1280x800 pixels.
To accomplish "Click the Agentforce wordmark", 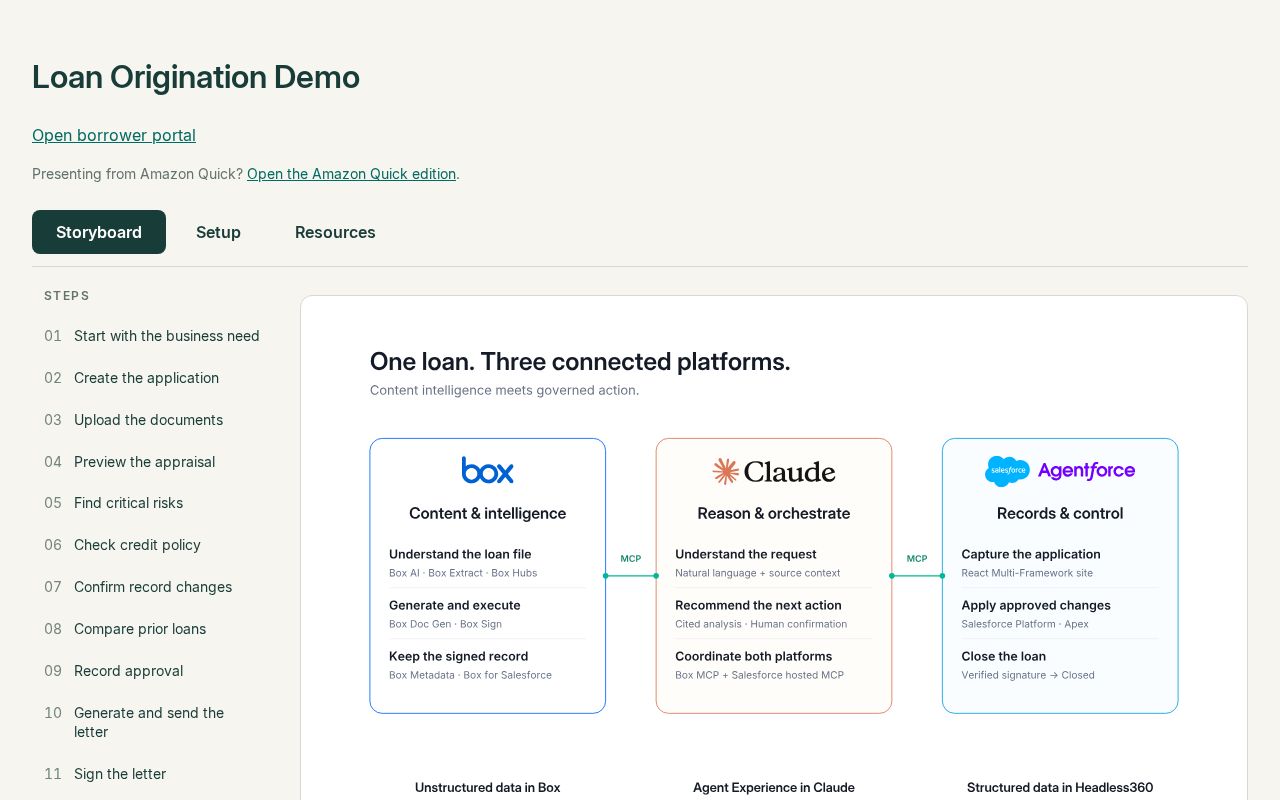I will coord(1086,471).
